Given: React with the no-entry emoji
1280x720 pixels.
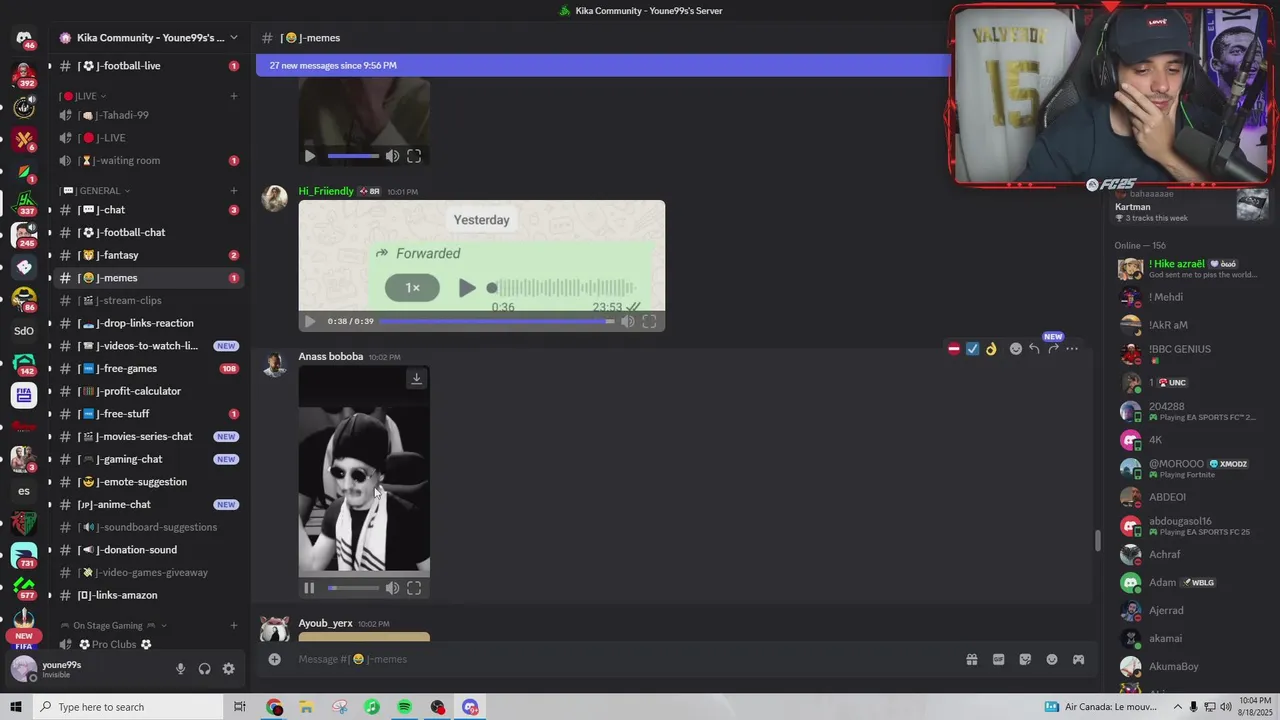Looking at the screenshot, I should click(954, 349).
